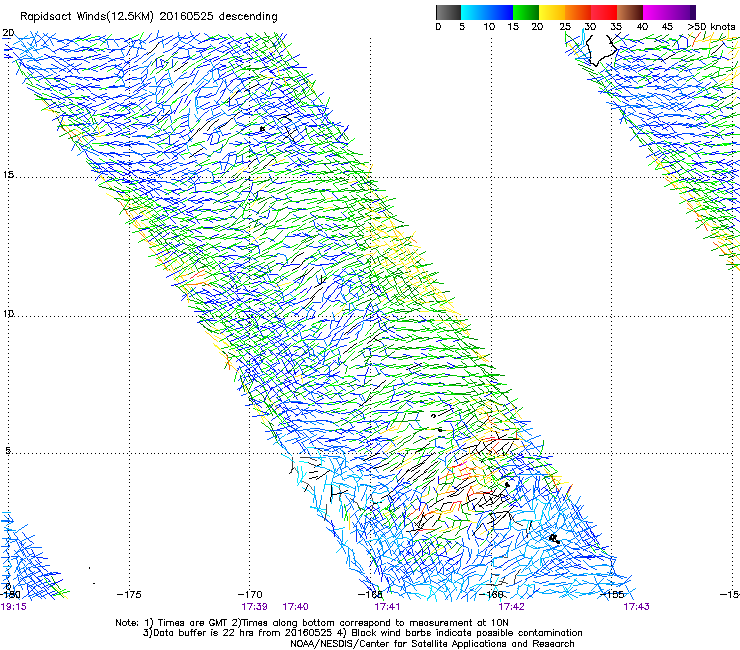Click the gray 0-5 knots color segment

[x=448, y=12]
